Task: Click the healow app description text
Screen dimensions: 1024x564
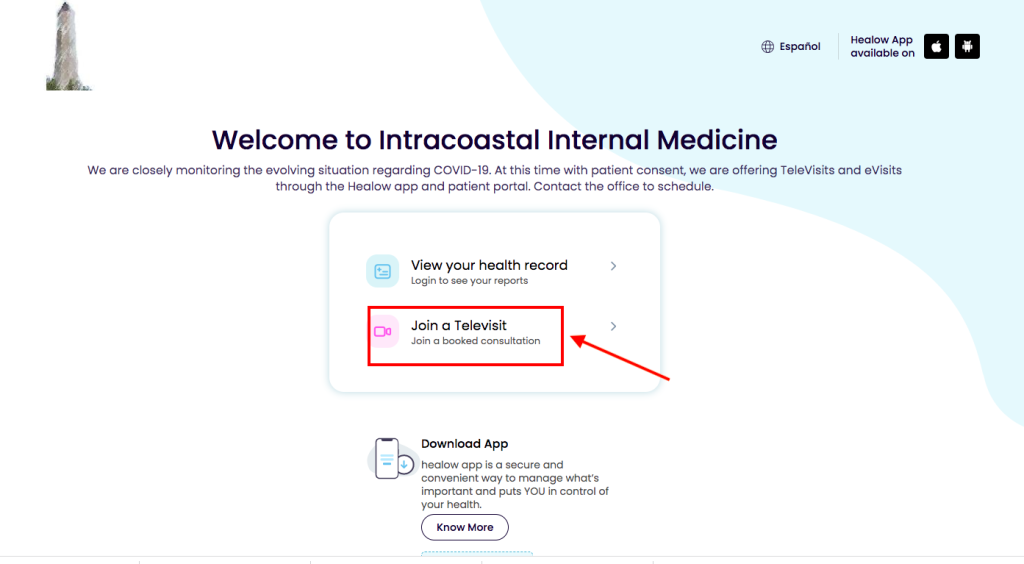Action: [x=515, y=484]
